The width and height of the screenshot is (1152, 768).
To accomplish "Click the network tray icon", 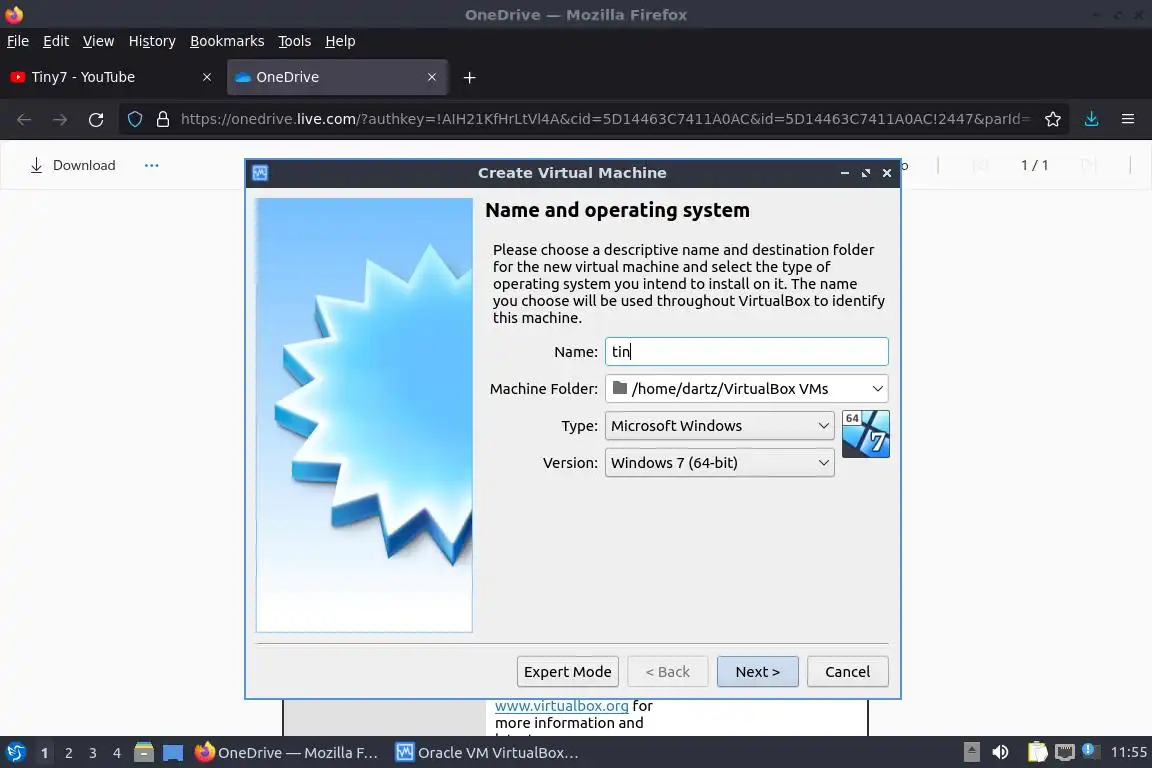I will [1065, 752].
